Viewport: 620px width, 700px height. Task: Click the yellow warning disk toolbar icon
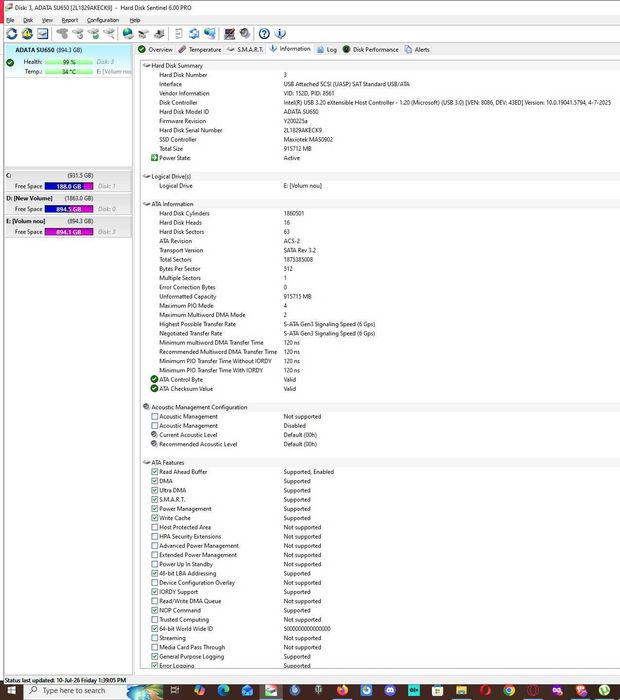pos(27,33)
